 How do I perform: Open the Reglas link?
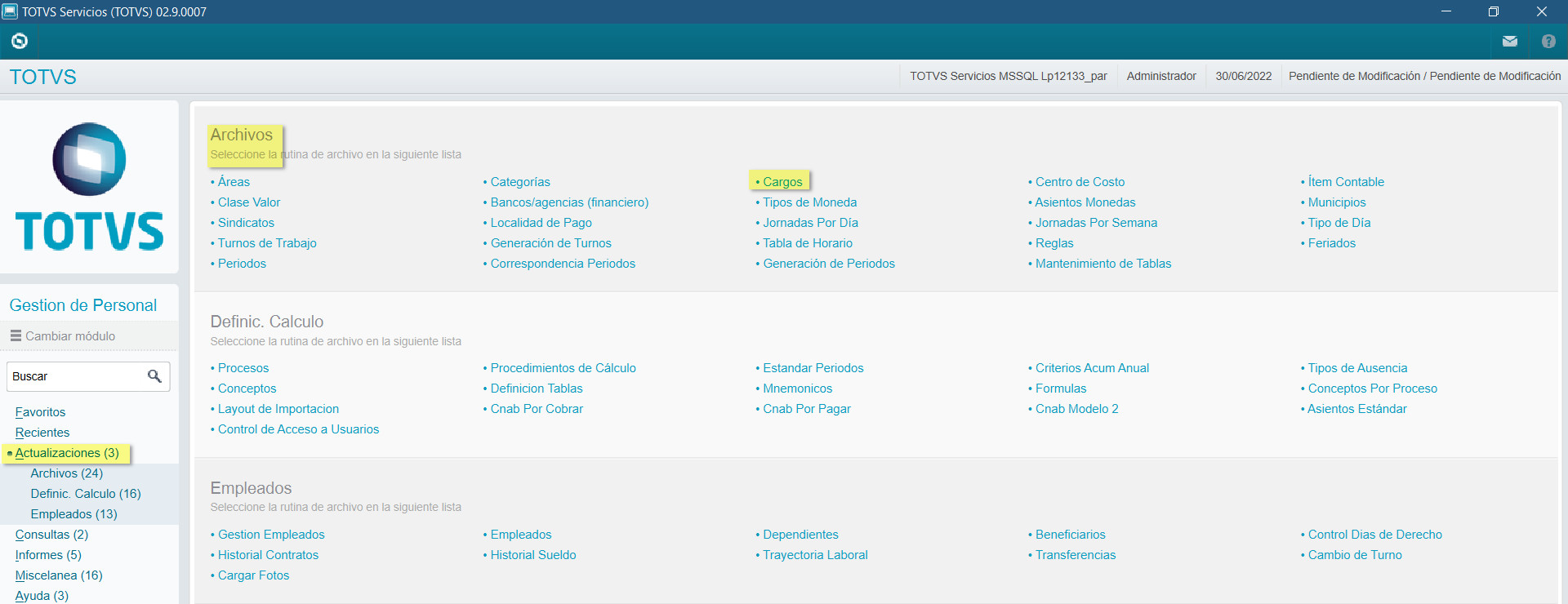click(1054, 243)
